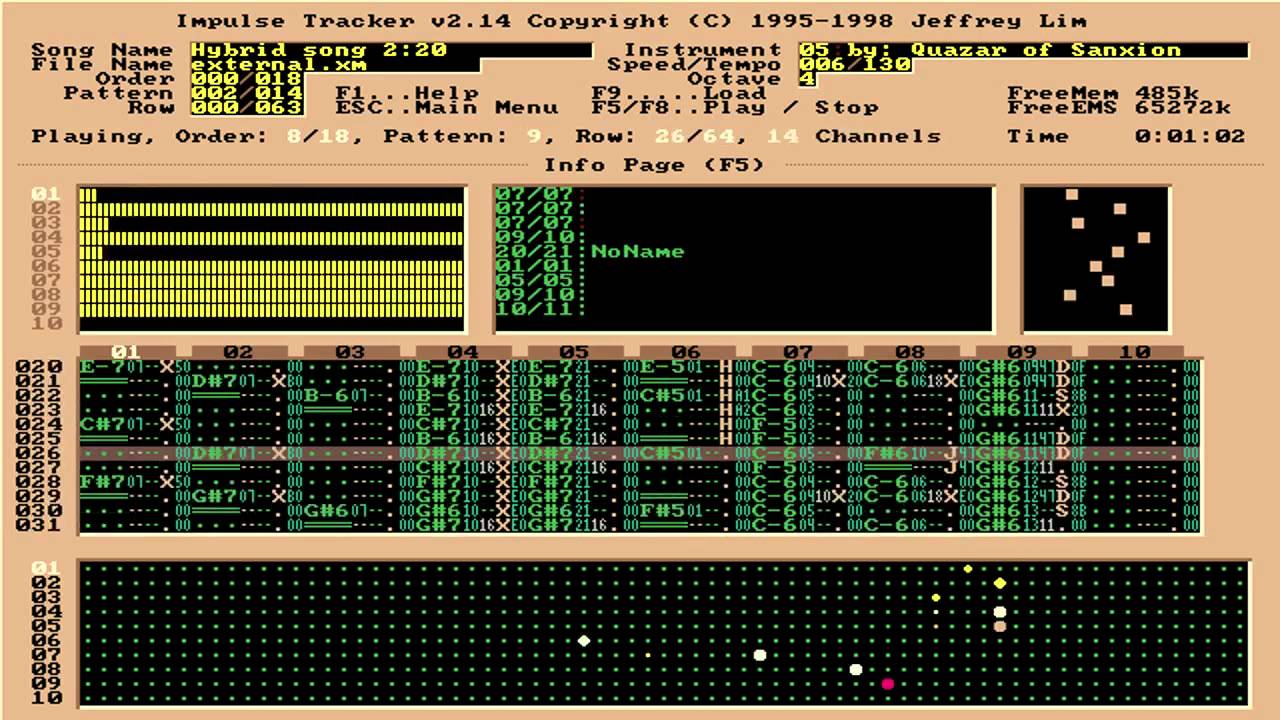Click note "F#7" in row 028, channel 01

click(x=103, y=482)
